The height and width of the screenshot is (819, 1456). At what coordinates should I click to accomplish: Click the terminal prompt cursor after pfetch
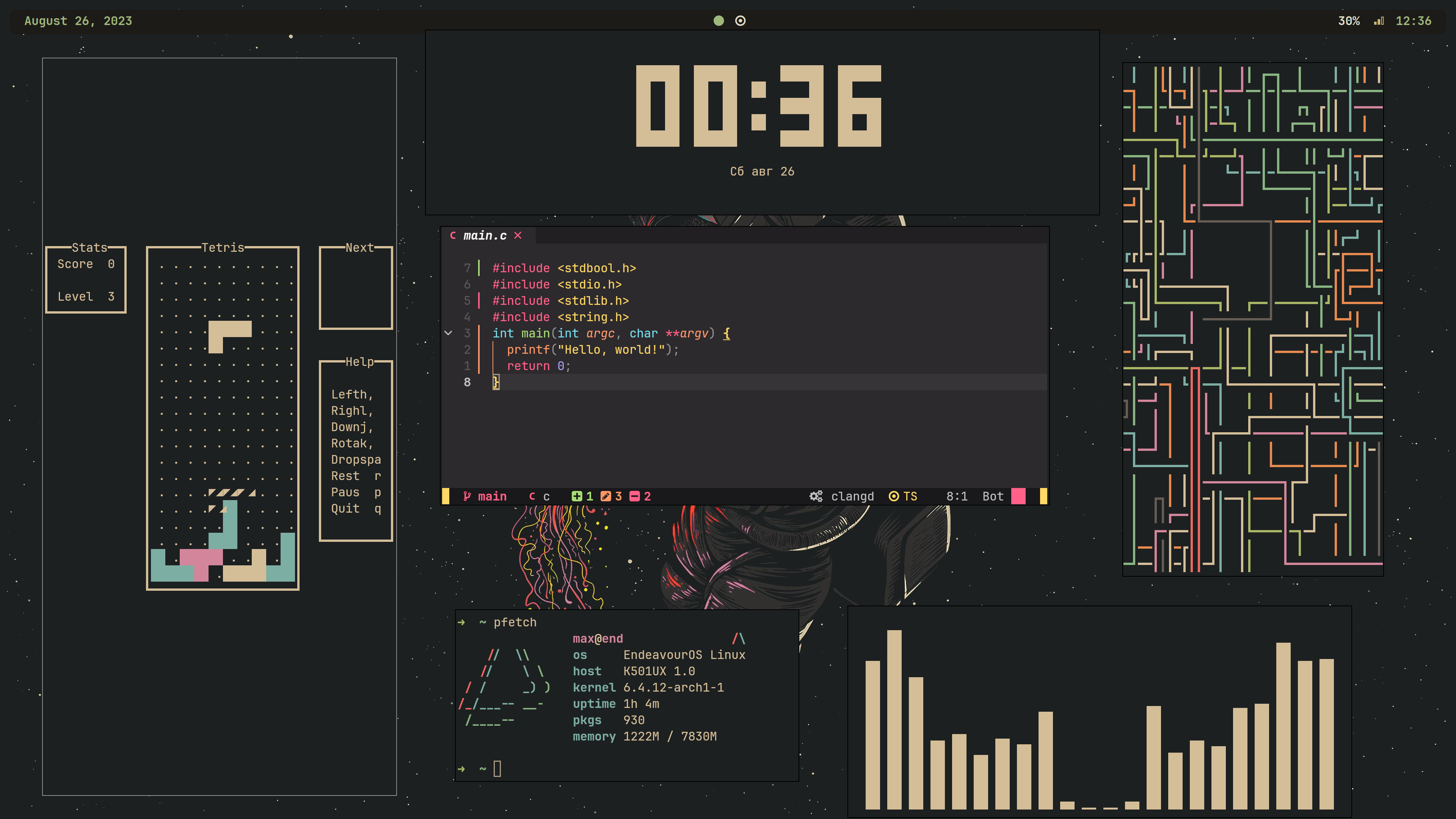497,769
